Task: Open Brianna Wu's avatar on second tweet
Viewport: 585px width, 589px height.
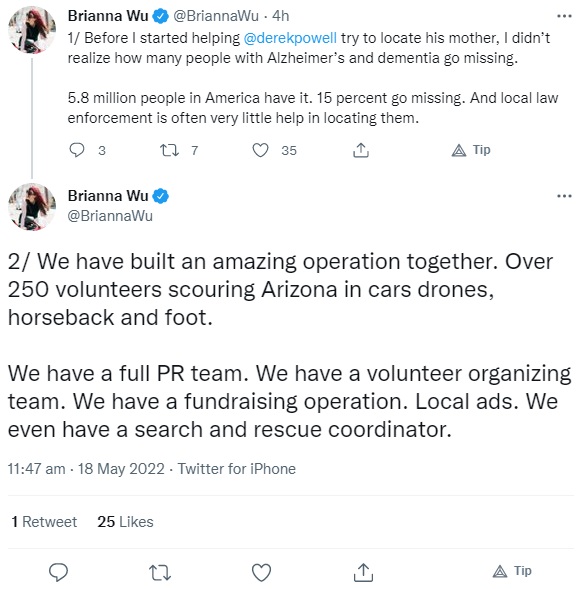Action: pyautogui.click(x=32, y=207)
